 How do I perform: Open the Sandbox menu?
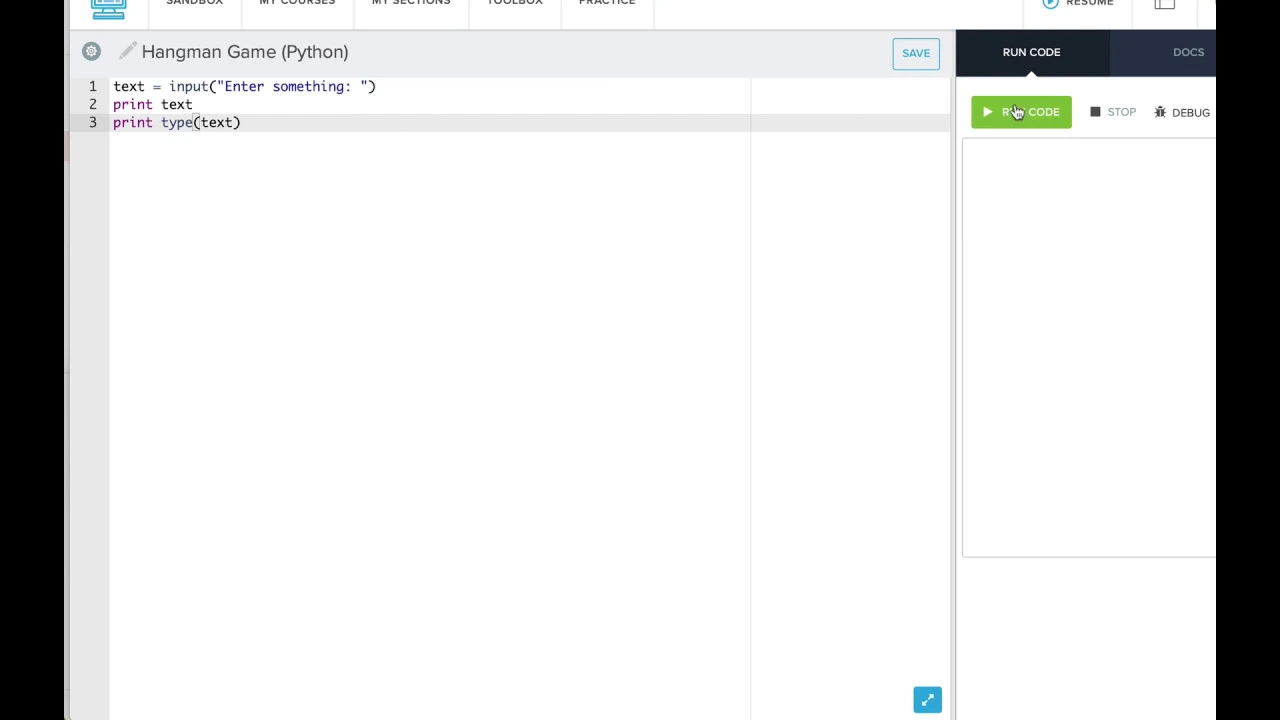pyautogui.click(x=194, y=3)
